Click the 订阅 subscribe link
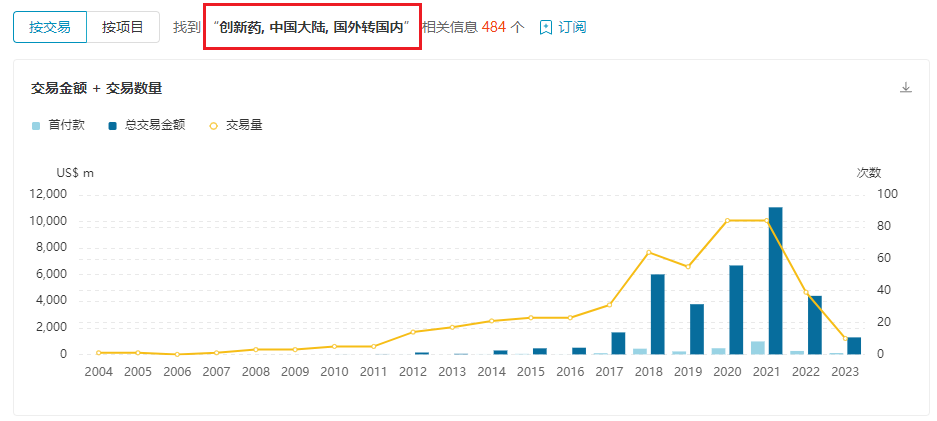Image resolution: width=937 pixels, height=421 pixels. pyautogui.click(x=572, y=27)
